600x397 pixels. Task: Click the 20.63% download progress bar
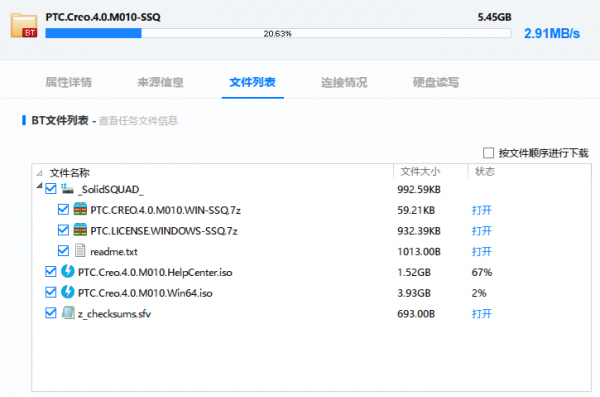(278, 33)
